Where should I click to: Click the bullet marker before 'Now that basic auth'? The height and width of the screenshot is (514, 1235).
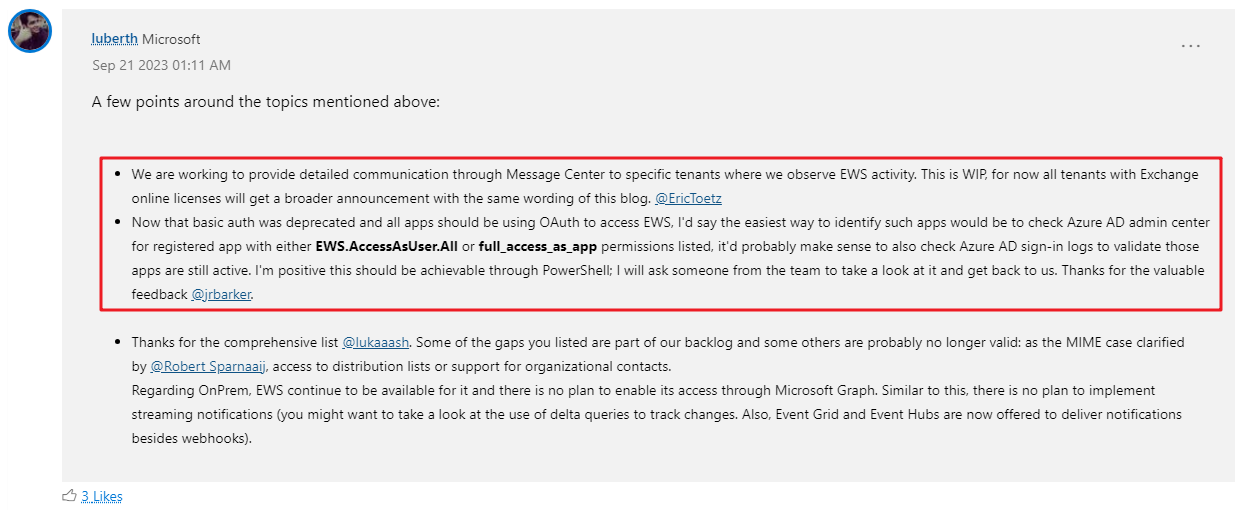coord(118,222)
